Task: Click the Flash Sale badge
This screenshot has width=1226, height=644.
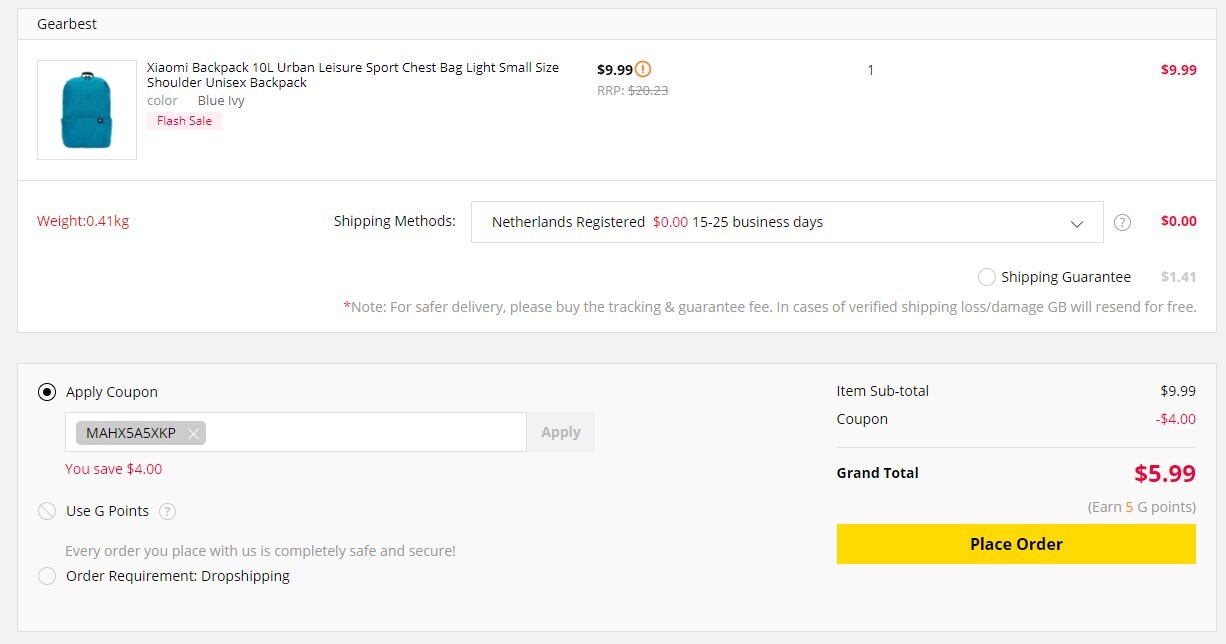Action: point(185,121)
